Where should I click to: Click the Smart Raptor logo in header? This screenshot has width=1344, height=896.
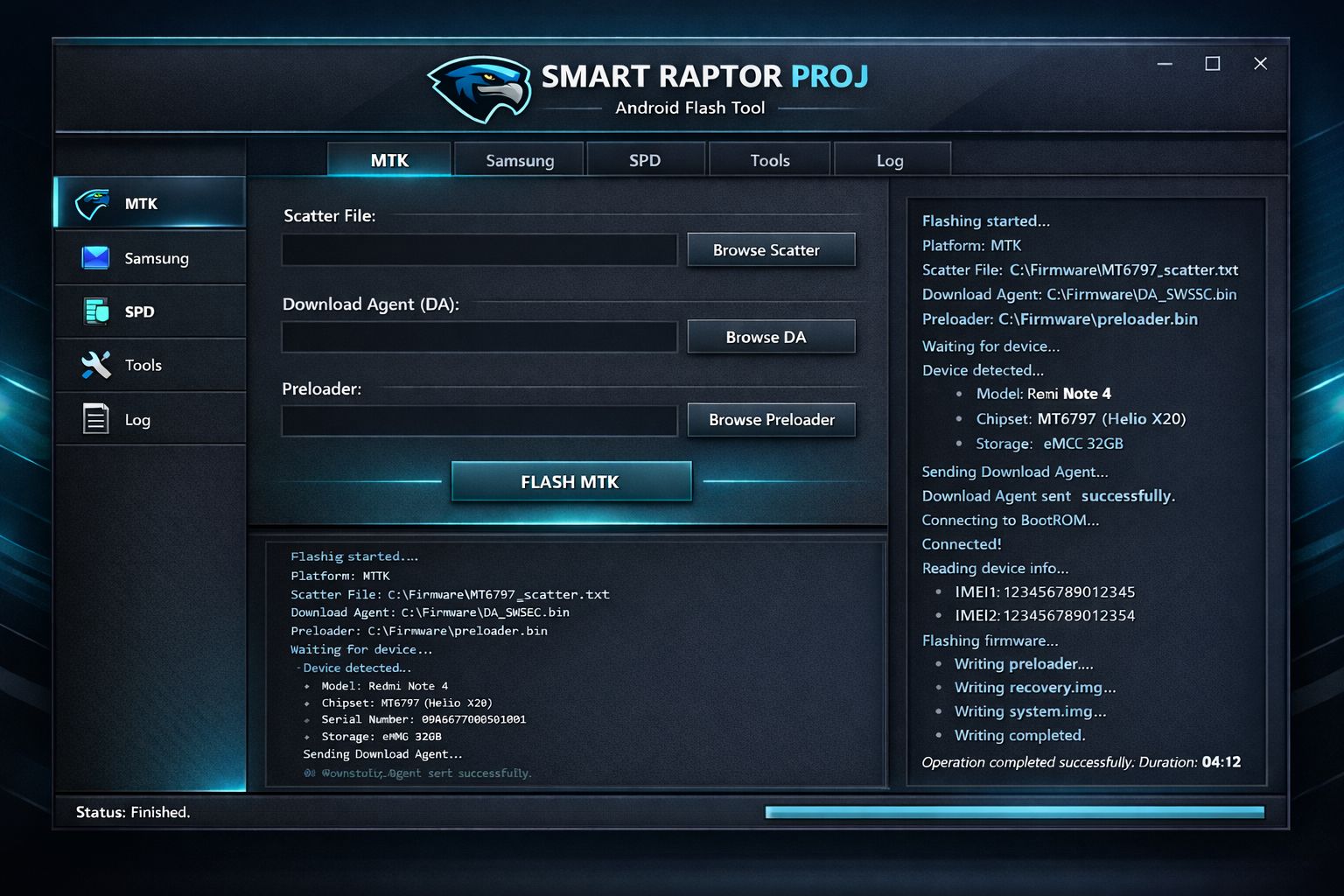(479, 89)
